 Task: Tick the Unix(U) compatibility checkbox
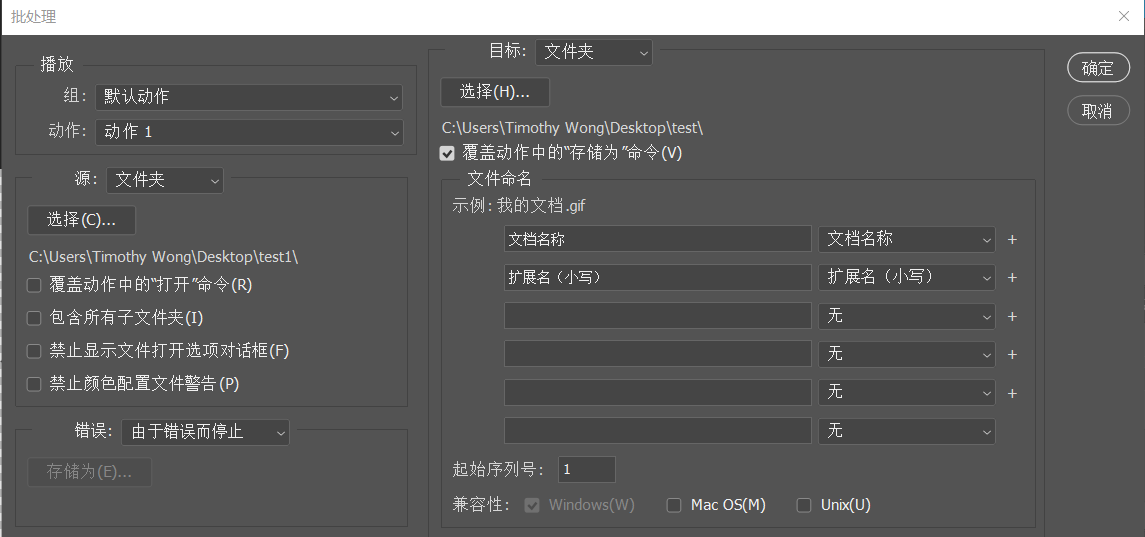[803, 506]
